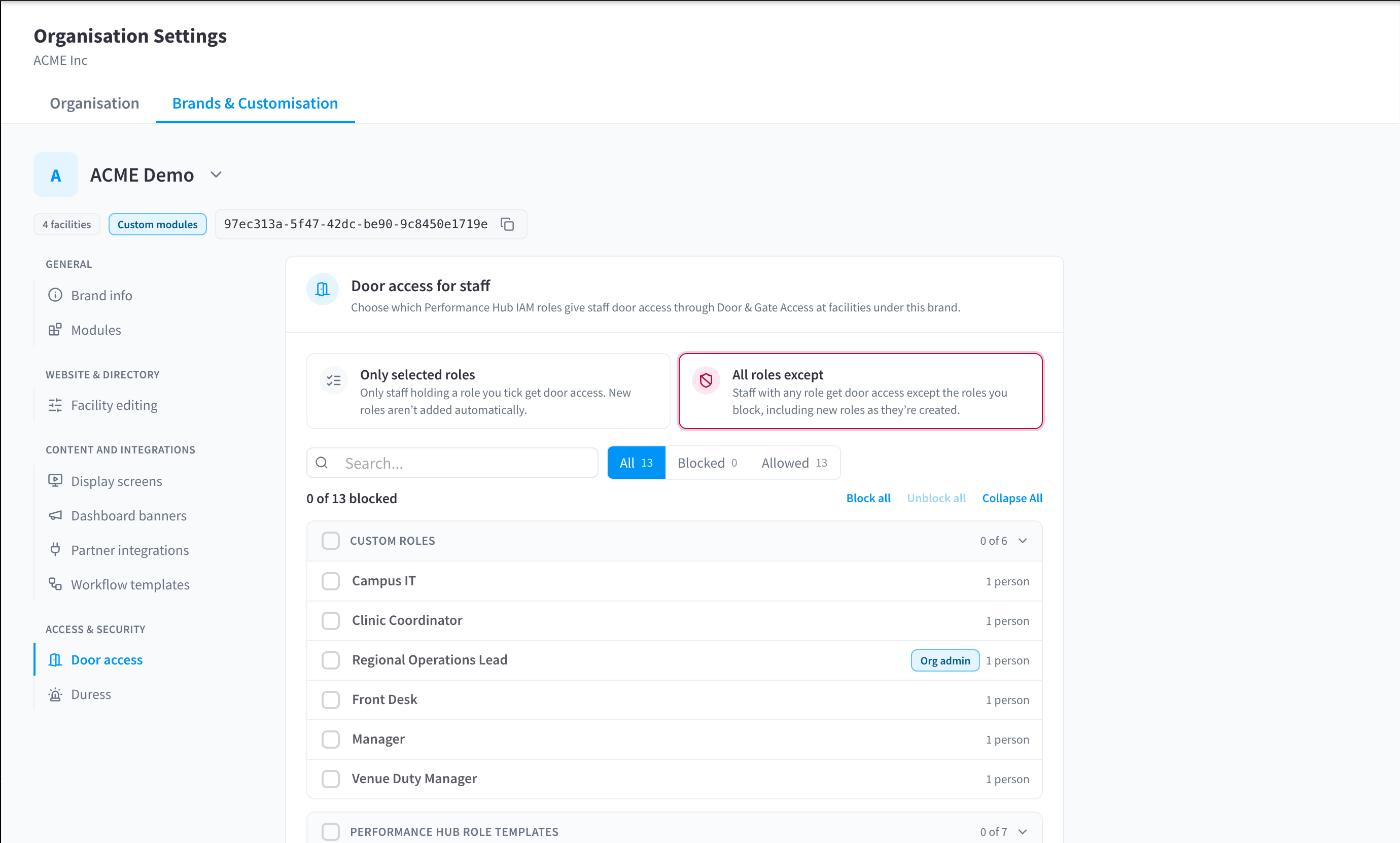The width and height of the screenshot is (1400, 843).
Task: Click the Custom modules badge
Action: (157, 224)
